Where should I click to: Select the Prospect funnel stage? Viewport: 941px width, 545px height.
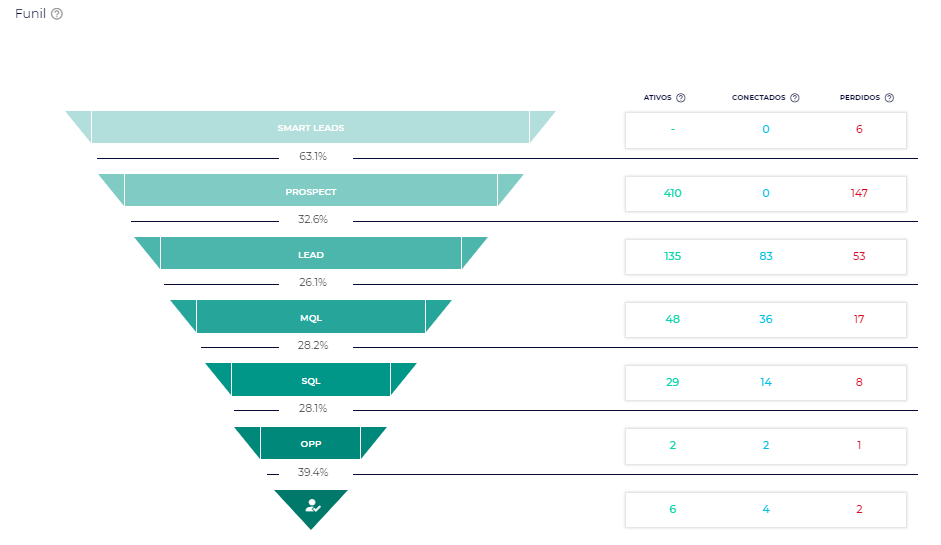pos(310,191)
